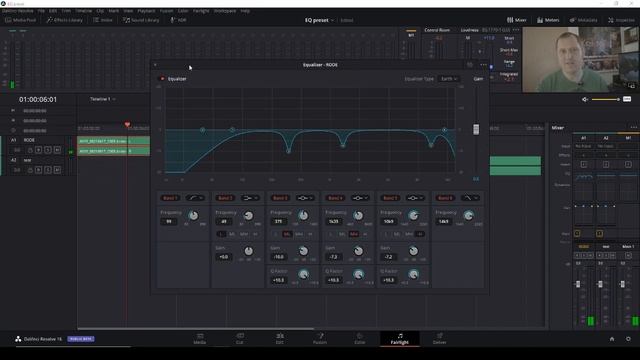The width and height of the screenshot is (640, 360).
Task: Click the Equalizer output Gain fader
Action: pyautogui.click(x=476, y=129)
